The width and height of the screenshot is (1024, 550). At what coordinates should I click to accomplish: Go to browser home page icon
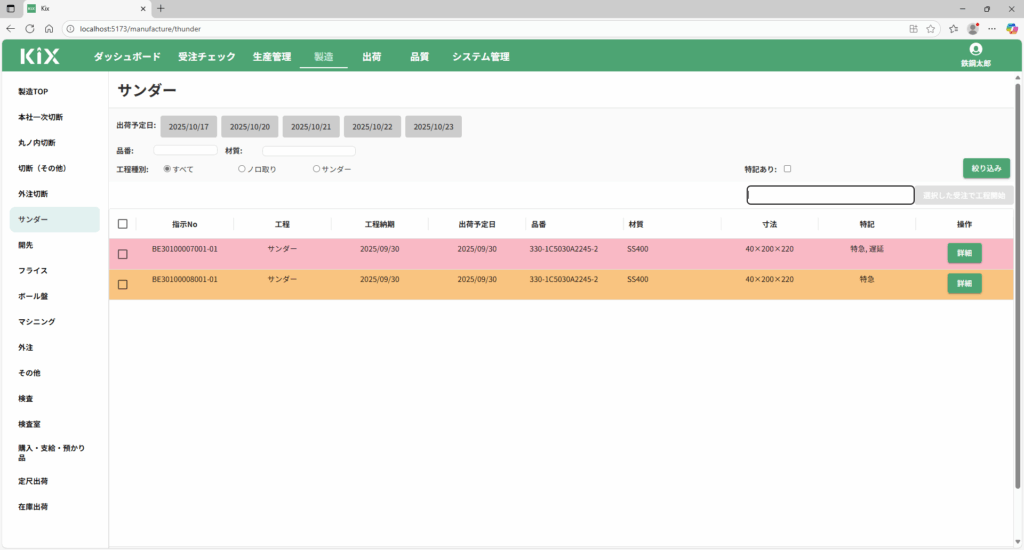(49, 29)
